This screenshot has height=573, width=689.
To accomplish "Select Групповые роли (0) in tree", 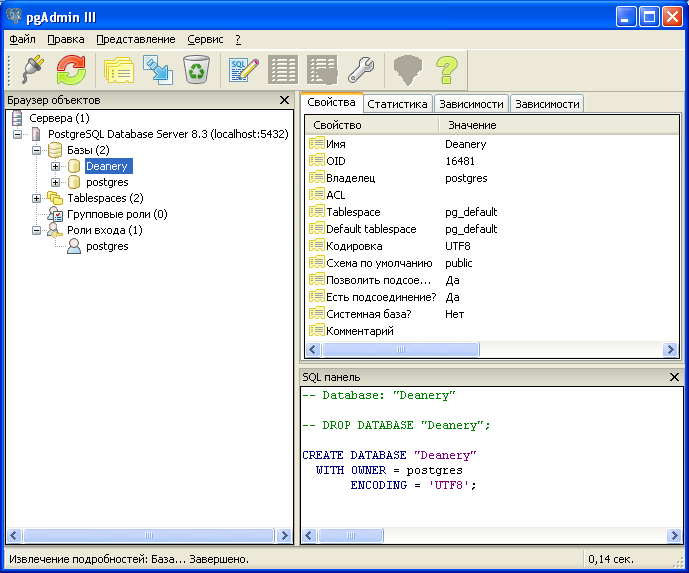I will 117,214.
